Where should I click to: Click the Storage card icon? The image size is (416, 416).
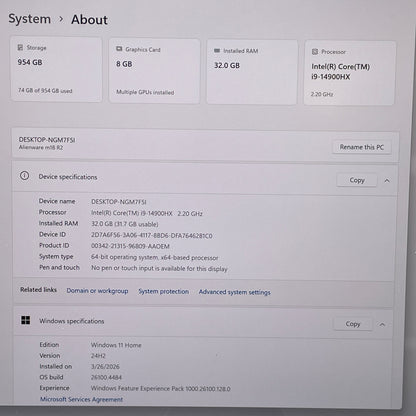click(20, 47)
